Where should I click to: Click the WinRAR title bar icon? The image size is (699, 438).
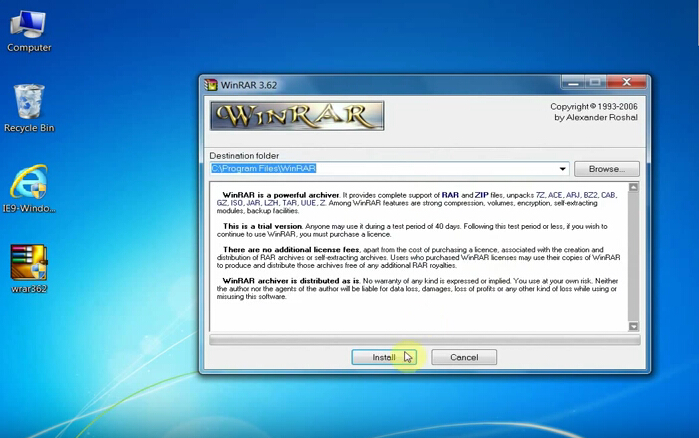[211, 85]
